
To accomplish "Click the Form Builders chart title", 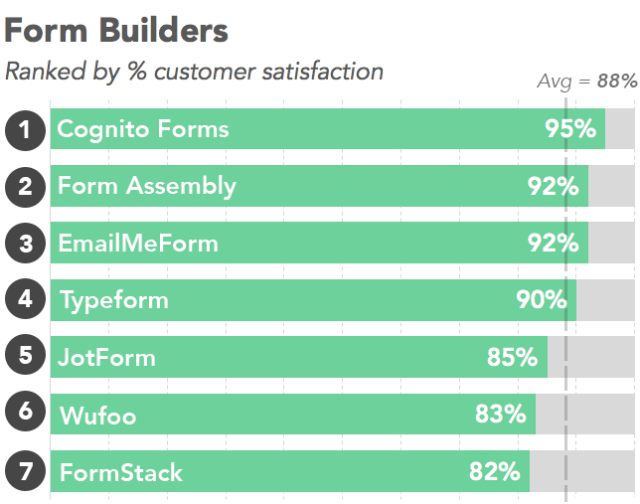I will (x=117, y=30).
